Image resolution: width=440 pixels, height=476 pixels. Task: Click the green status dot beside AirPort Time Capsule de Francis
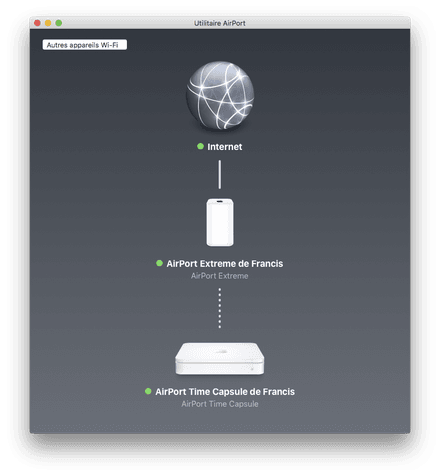[x=148, y=391]
